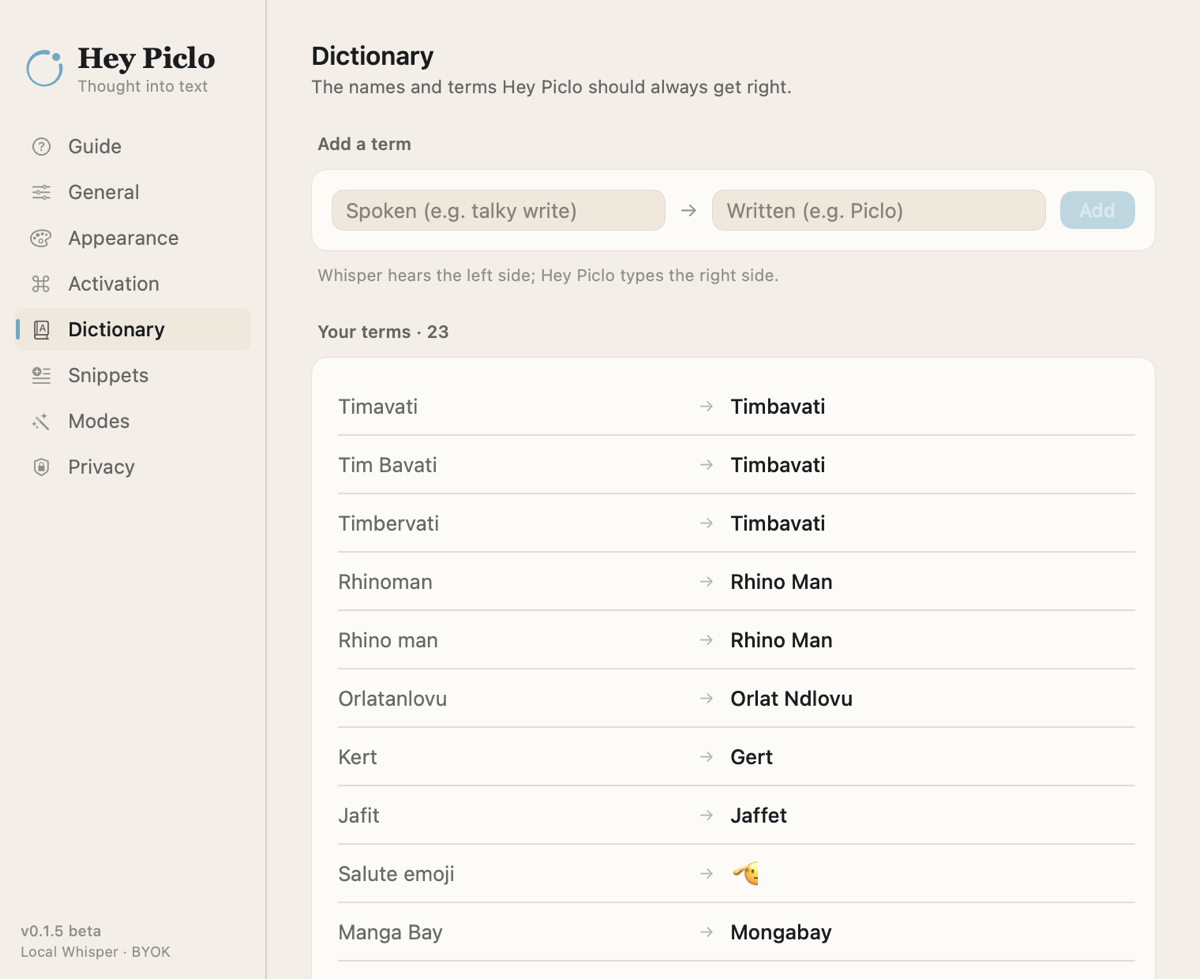
Task: Click the written term Jaffet
Action: (x=758, y=816)
